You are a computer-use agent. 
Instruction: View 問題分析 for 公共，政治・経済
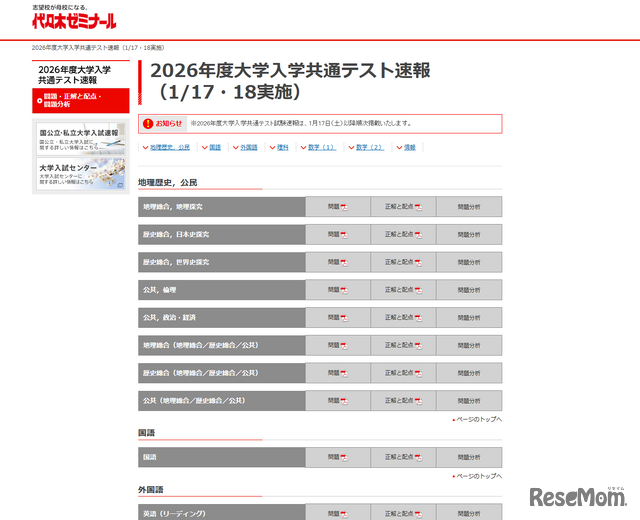[469, 318]
